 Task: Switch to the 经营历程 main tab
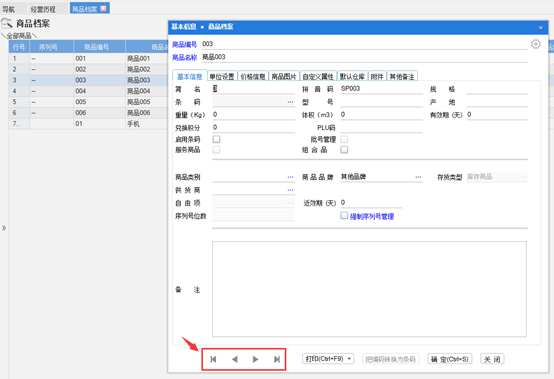pyautogui.click(x=43, y=9)
